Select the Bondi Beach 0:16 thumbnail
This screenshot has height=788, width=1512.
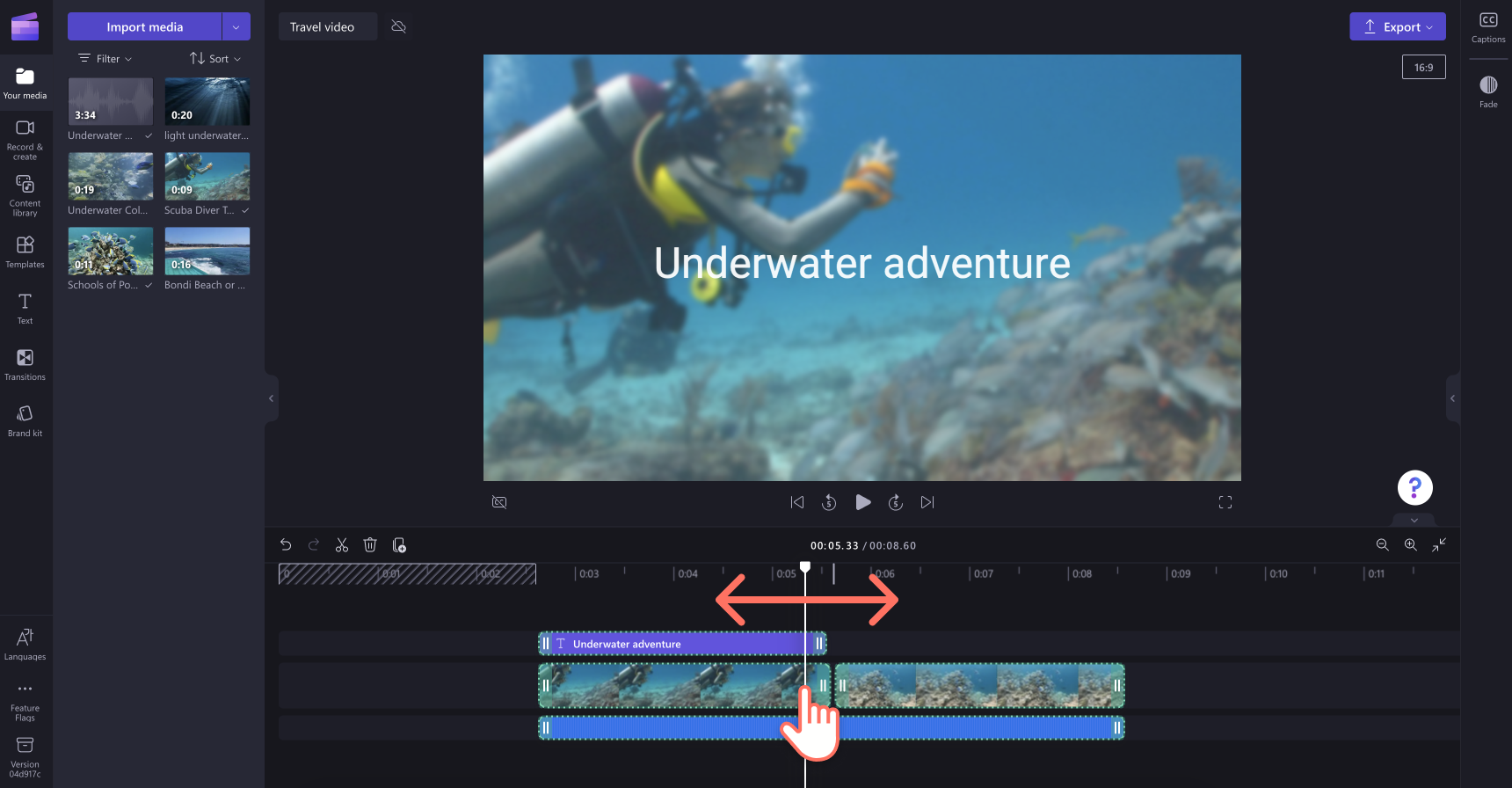(207, 251)
